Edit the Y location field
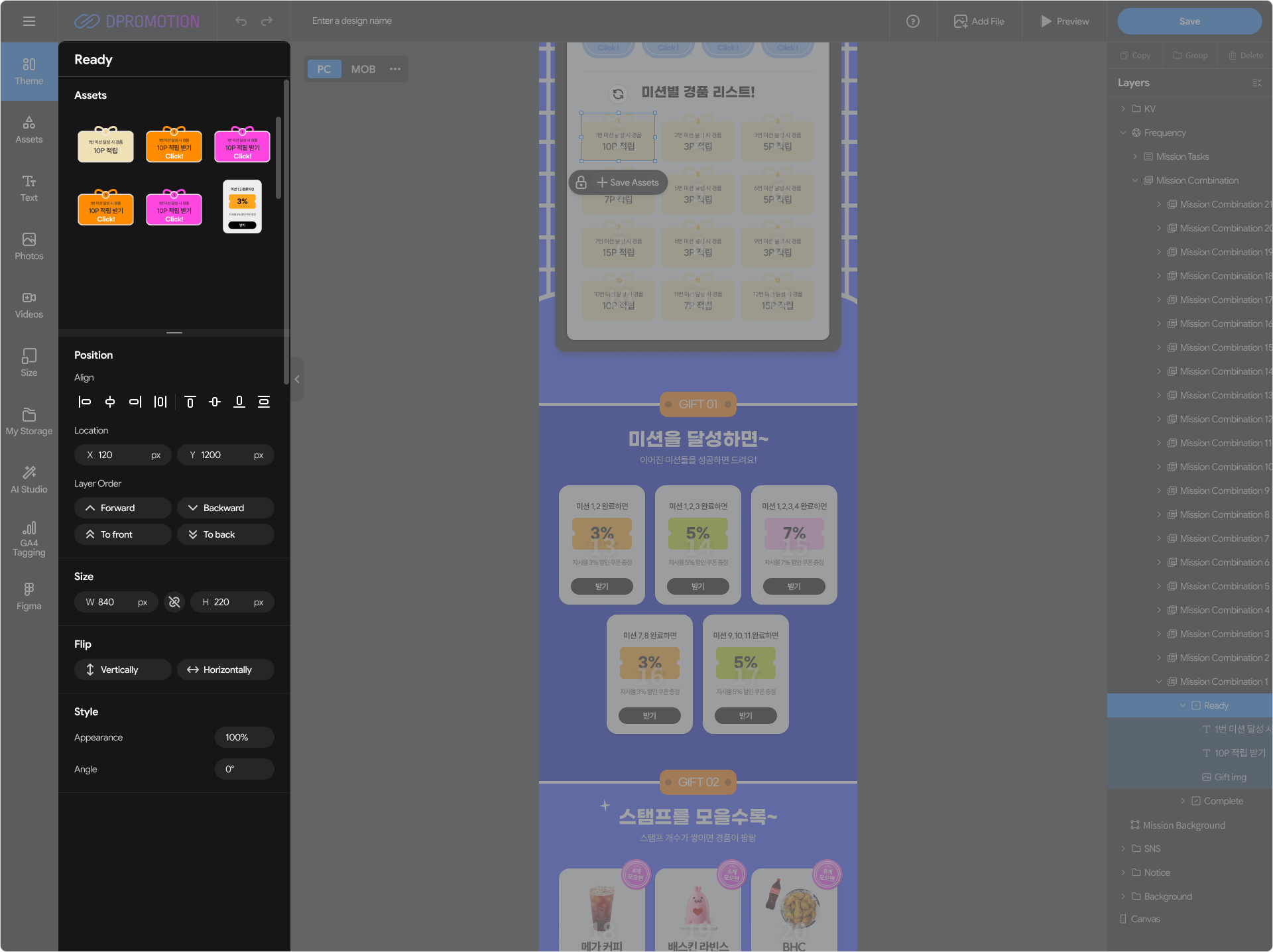1273x952 pixels. pyautogui.click(x=225, y=455)
